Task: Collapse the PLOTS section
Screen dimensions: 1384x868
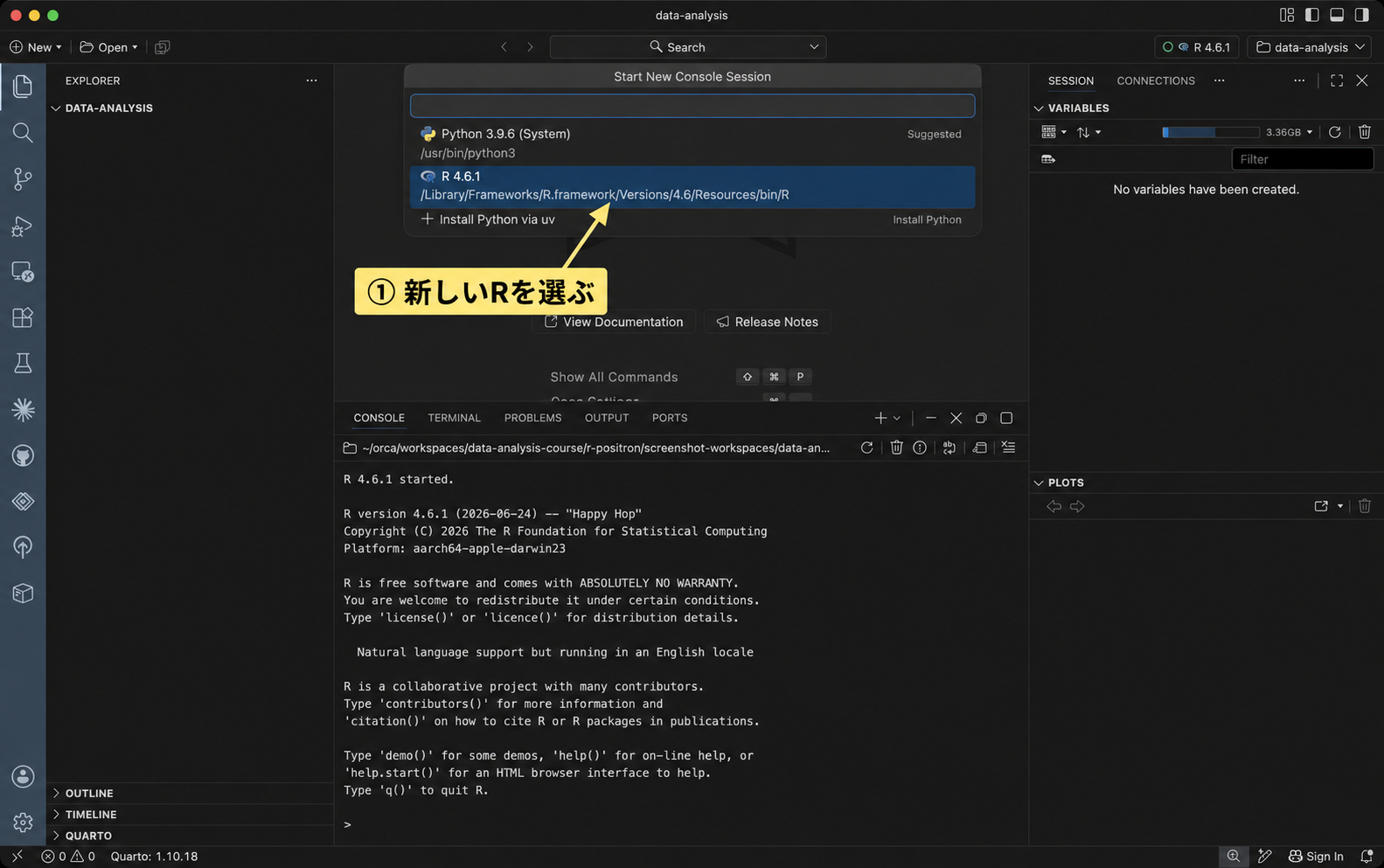Action: pos(1039,483)
